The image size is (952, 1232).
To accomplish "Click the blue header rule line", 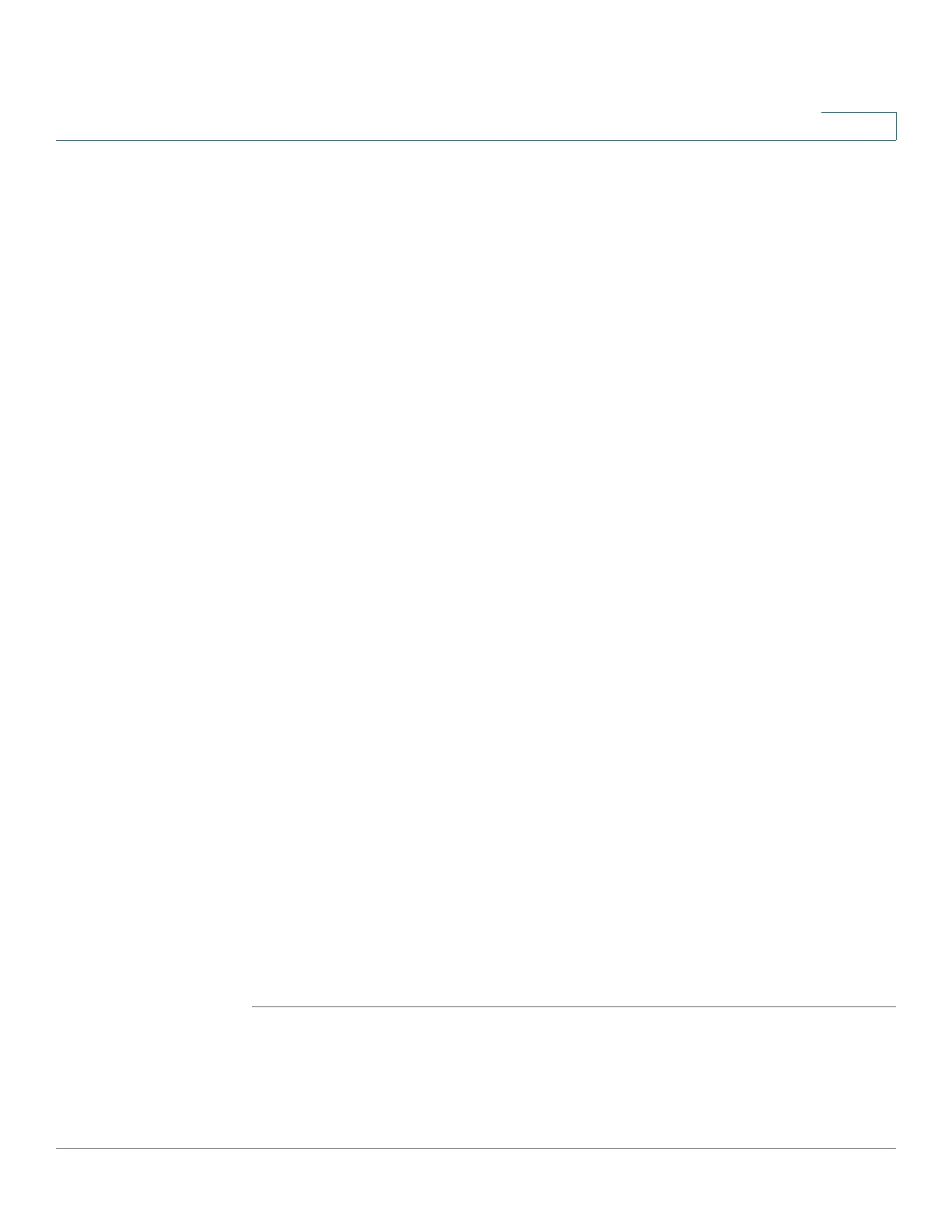I will pyautogui.click(x=476, y=140).
